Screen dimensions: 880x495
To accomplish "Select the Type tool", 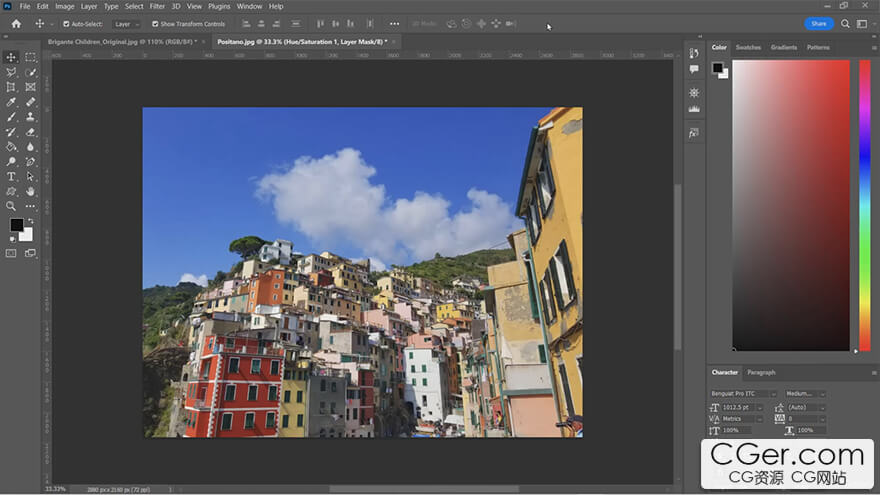I will [x=11, y=176].
